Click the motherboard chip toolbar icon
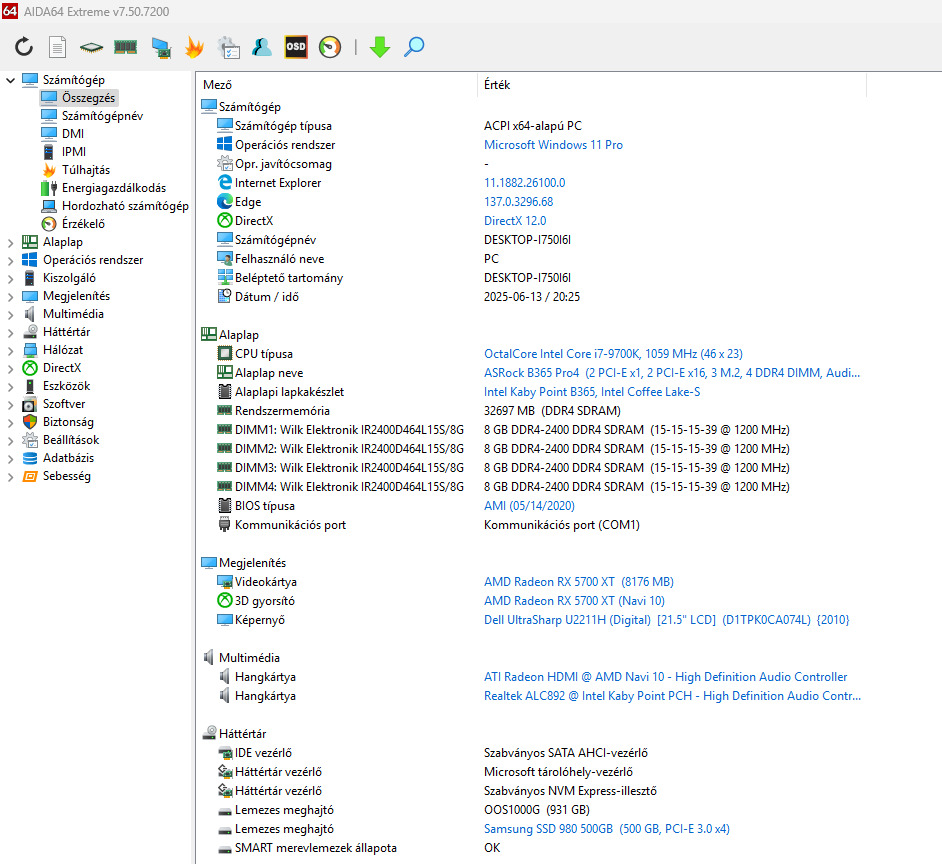942x864 pixels. (91, 47)
